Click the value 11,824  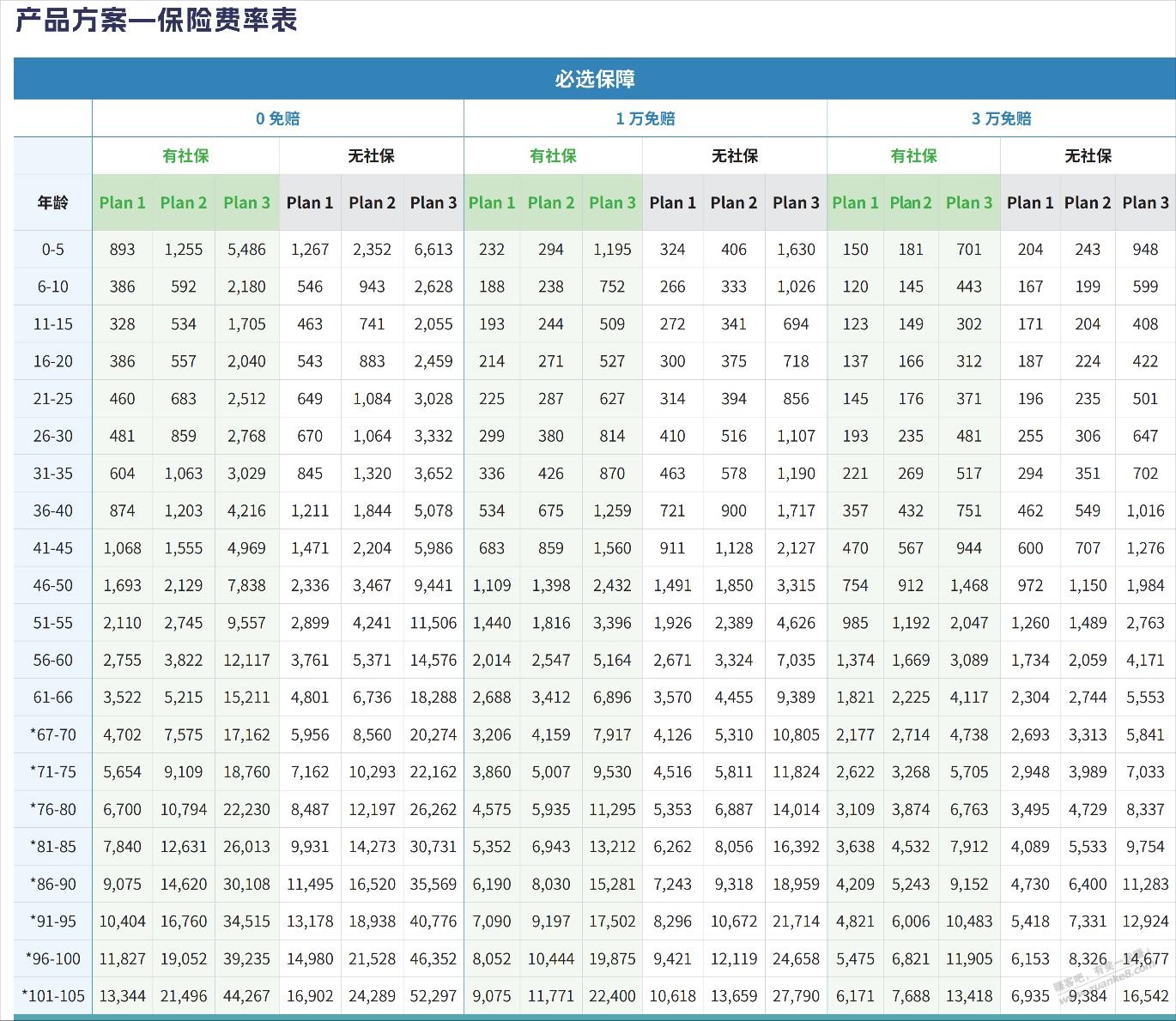[x=796, y=772]
